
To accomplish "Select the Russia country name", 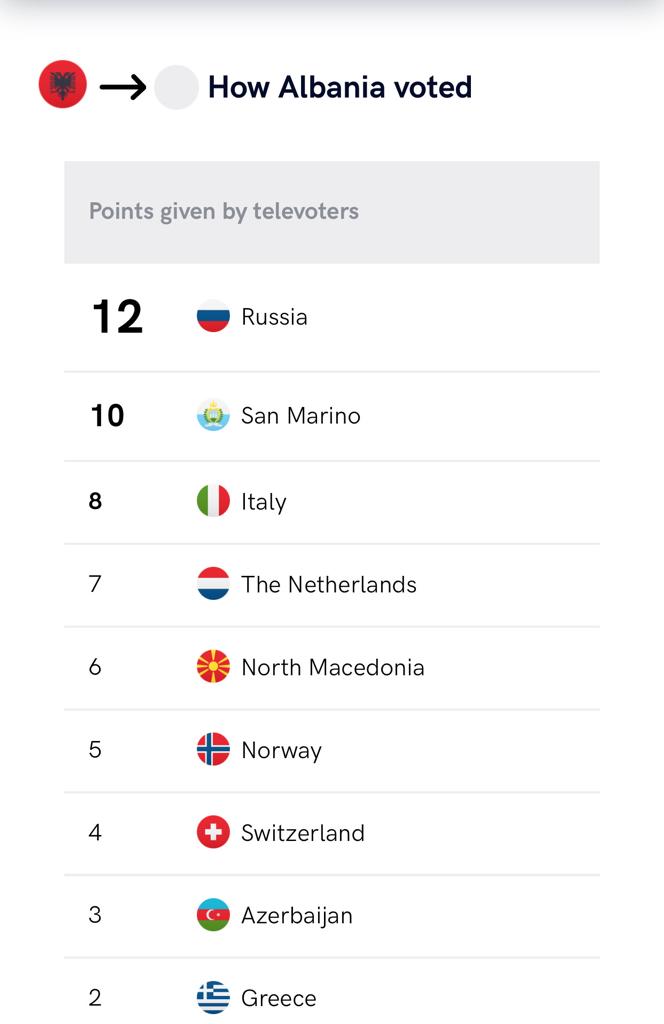I will point(274,317).
